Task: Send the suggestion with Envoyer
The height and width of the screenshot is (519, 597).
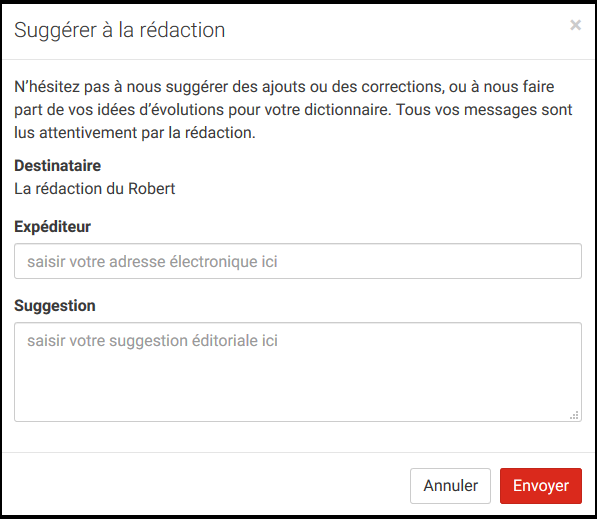Action: point(541,486)
